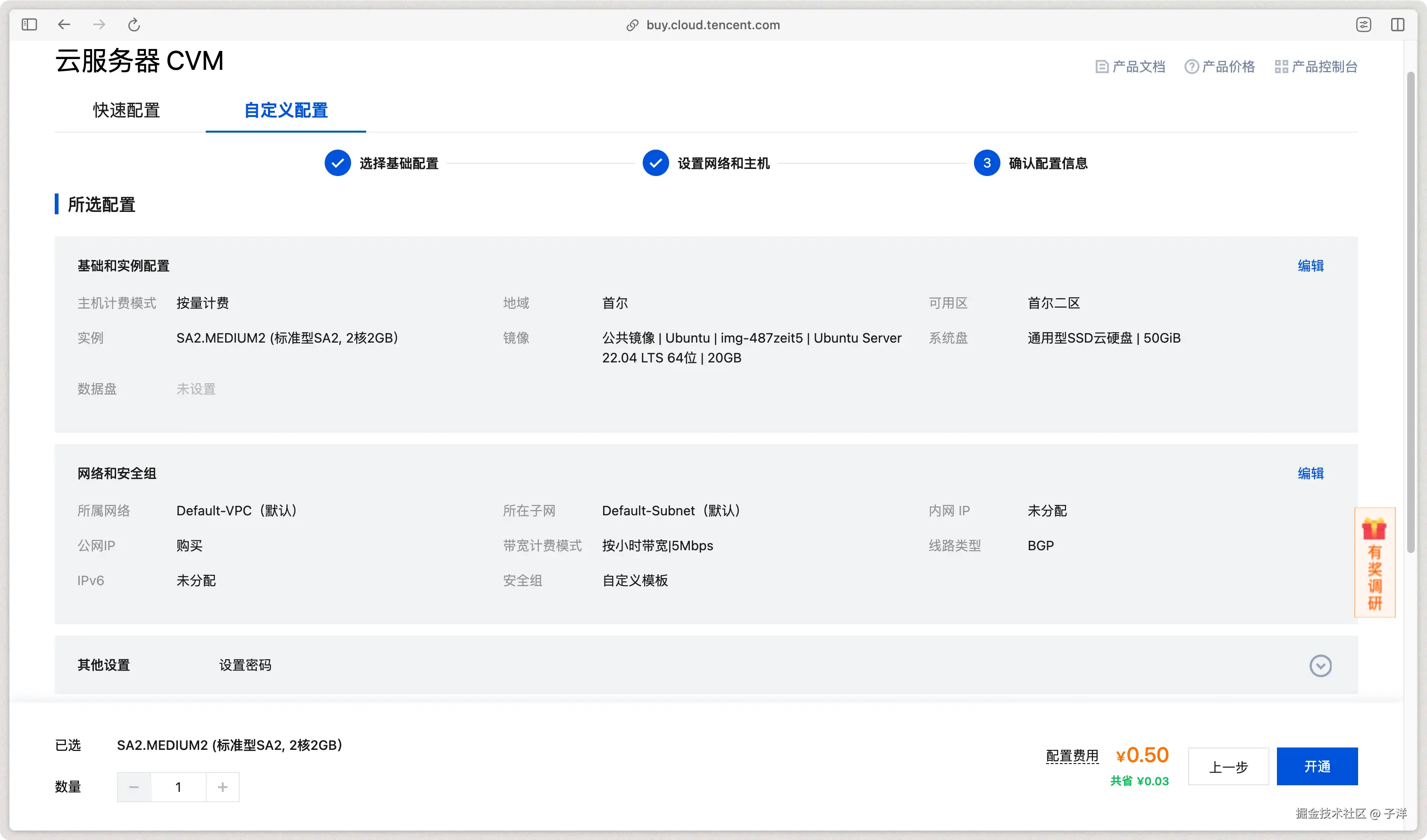1427x840 pixels.
Task: Decrease quantity with minus button
Action: click(x=134, y=787)
